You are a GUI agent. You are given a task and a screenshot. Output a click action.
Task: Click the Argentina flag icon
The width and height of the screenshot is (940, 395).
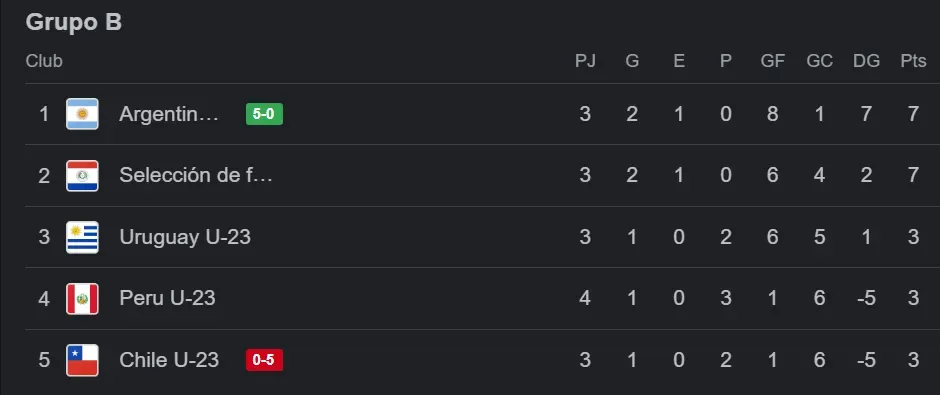82,114
